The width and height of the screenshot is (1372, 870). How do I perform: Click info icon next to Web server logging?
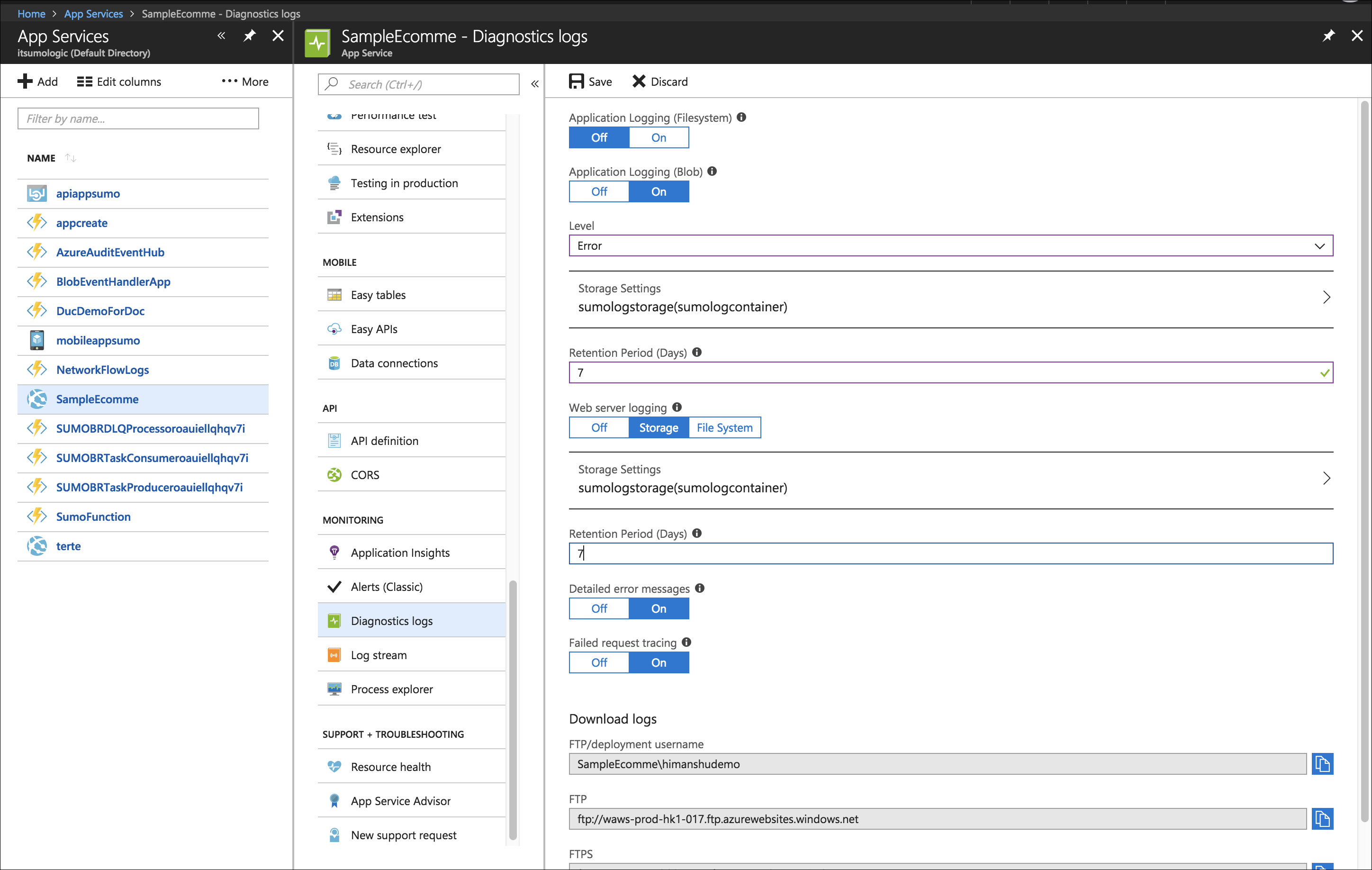click(677, 408)
